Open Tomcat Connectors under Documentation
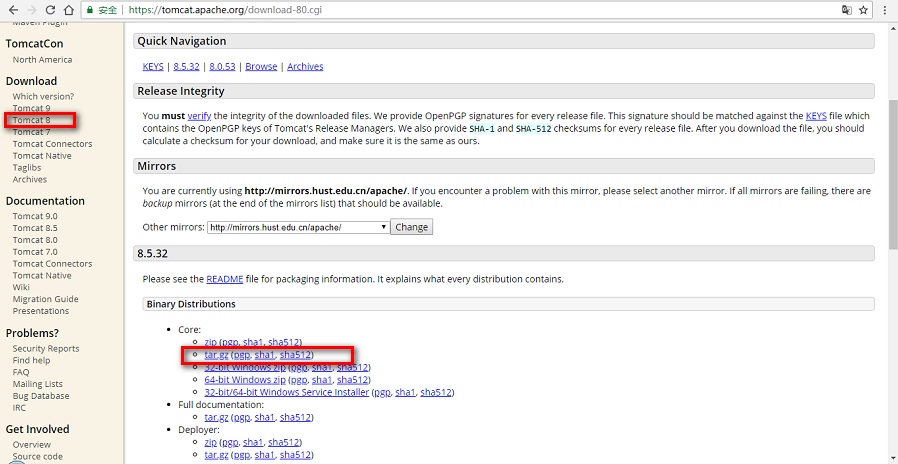Viewport: 898px width, 464px height. (52, 264)
